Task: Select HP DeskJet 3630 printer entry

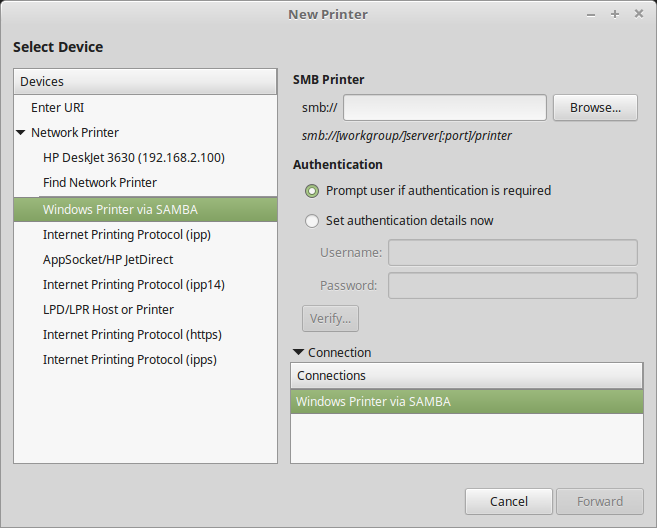Action: pos(133,157)
